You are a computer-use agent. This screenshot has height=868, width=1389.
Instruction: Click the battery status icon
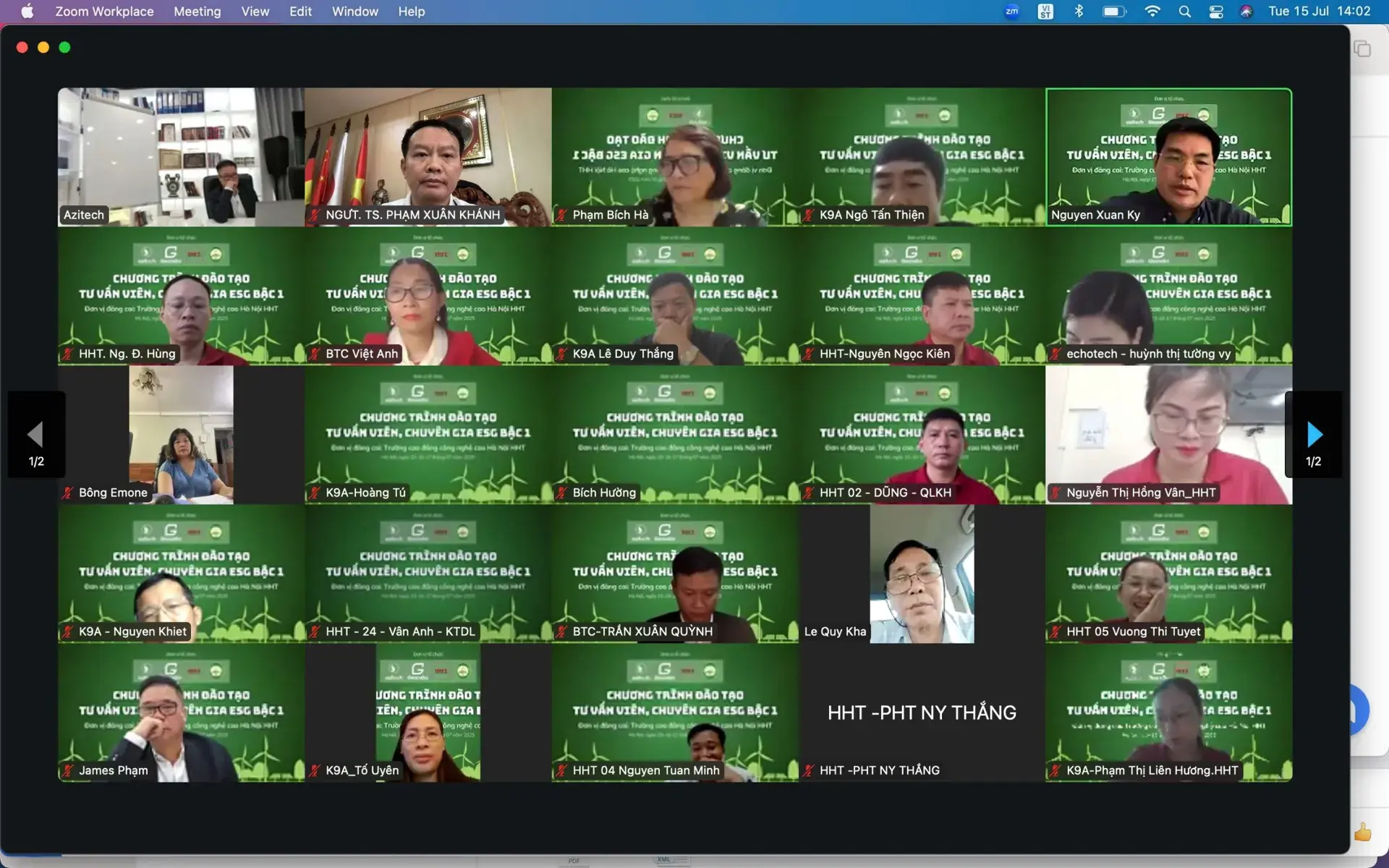(x=1114, y=12)
